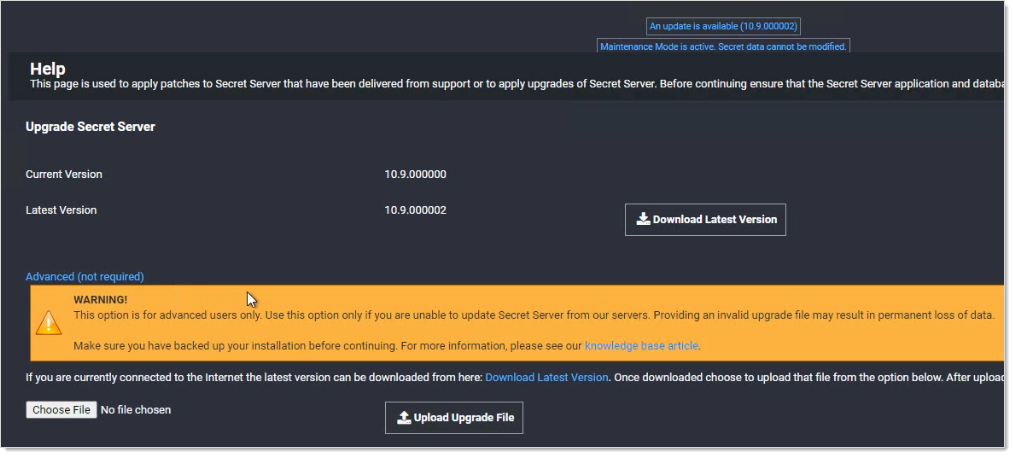Screen dimensions: 1013x456
Task: Click the Upgrade Secret Server heading
Action: tap(90, 127)
